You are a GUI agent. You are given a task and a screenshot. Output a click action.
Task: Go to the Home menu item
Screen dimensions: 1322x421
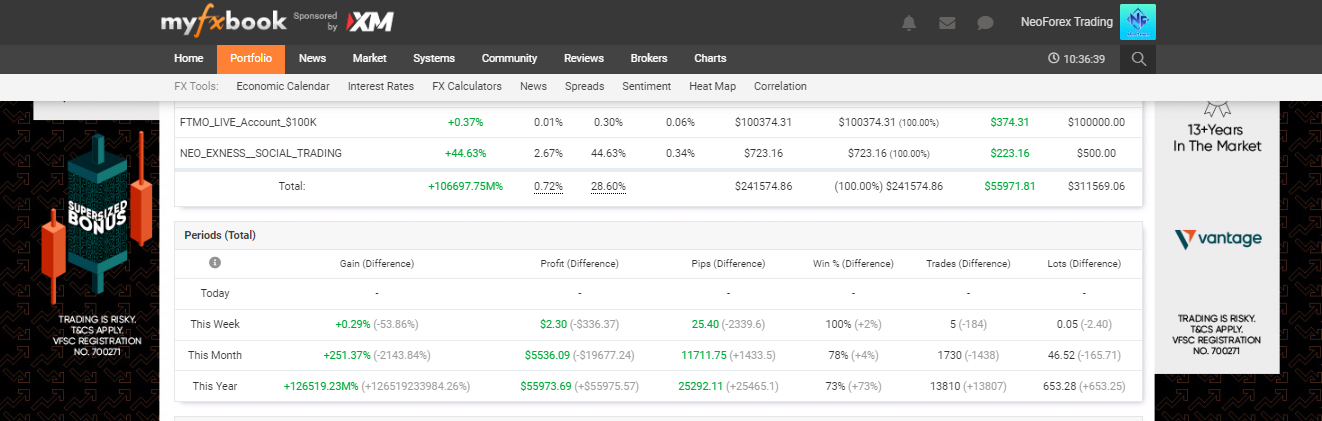188,59
